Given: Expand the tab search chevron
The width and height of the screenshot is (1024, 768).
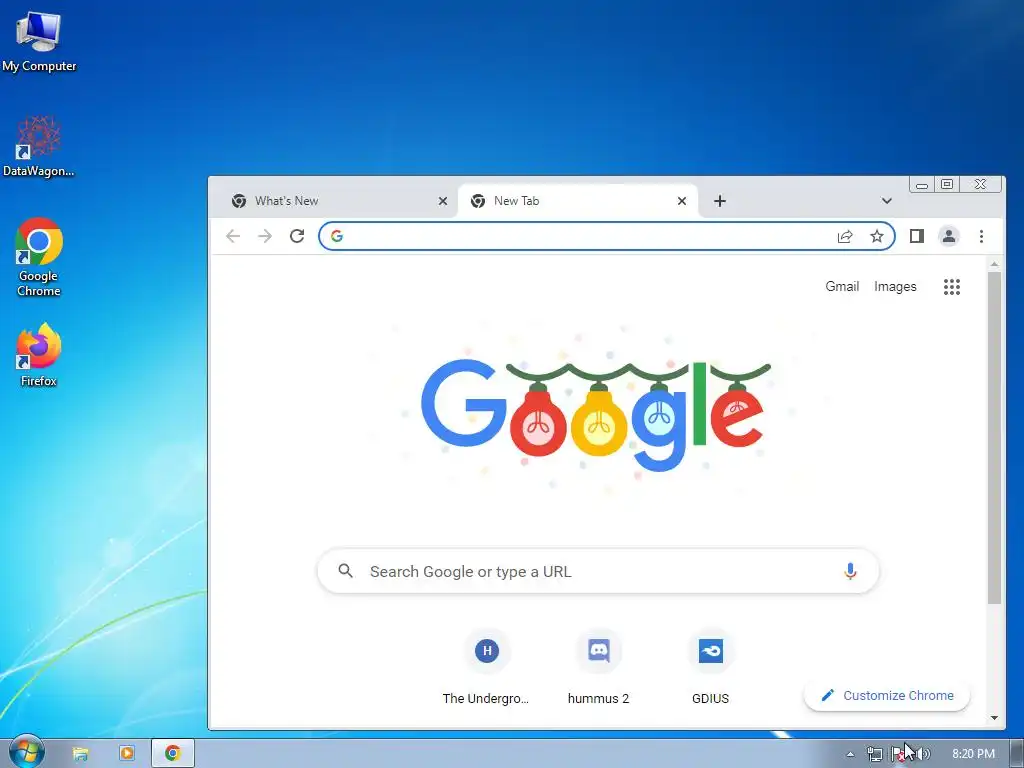Looking at the screenshot, I should [x=886, y=201].
